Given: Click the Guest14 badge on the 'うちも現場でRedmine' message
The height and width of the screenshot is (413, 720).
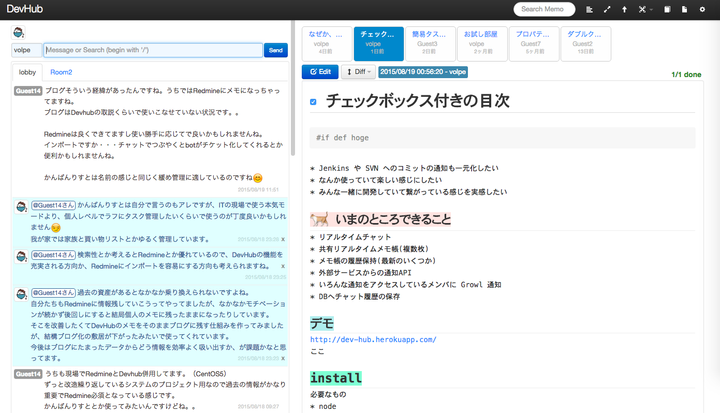Looking at the screenshot, I should click(28, 374).
